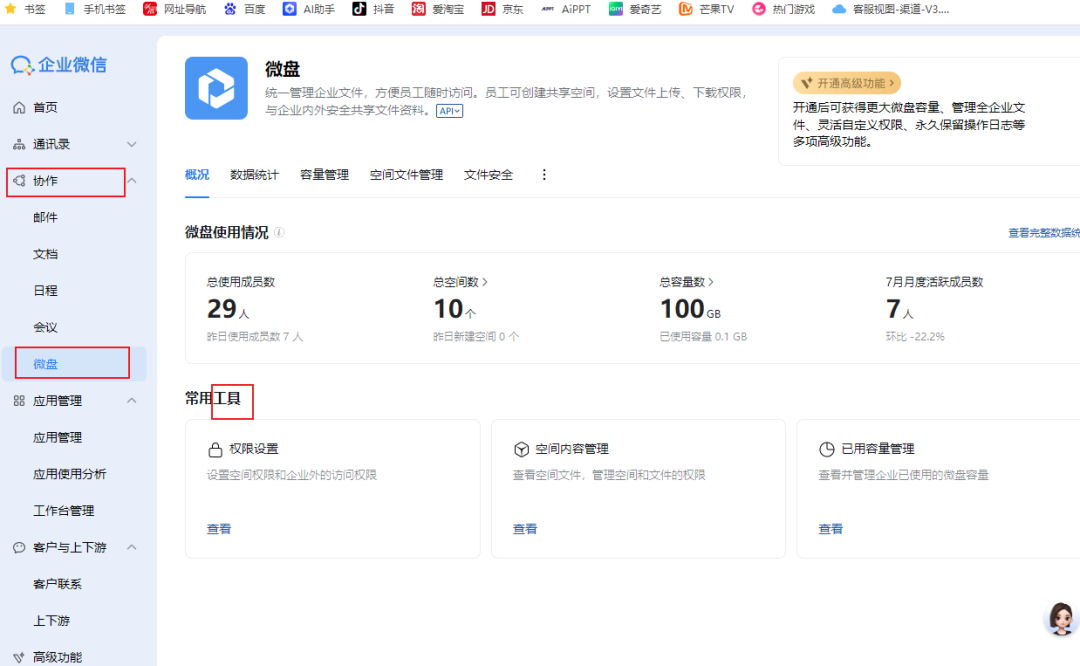The width and height of the screenshot is (1080, 666).
Task: Expand the 通讯录 sidebar section
Action: click(131, 144)
